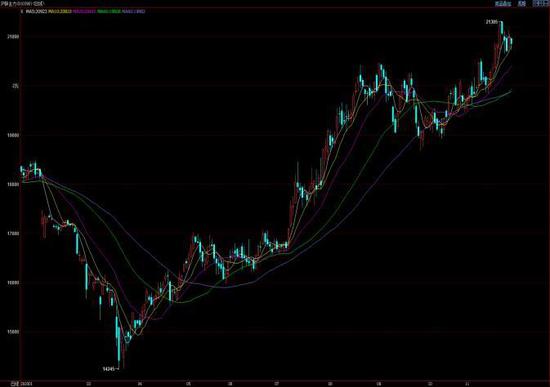Screen dimensions: 550x387
Task: Click the 14245 low price marker
Action: (109, 369)
